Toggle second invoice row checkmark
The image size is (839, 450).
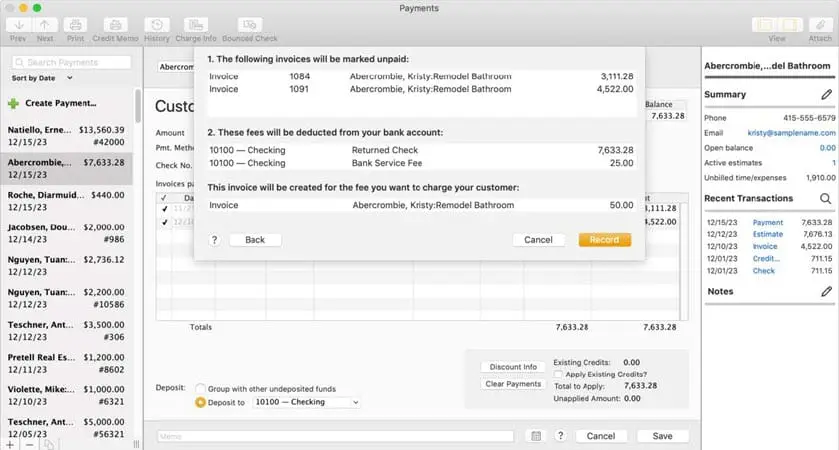[164, 222]
